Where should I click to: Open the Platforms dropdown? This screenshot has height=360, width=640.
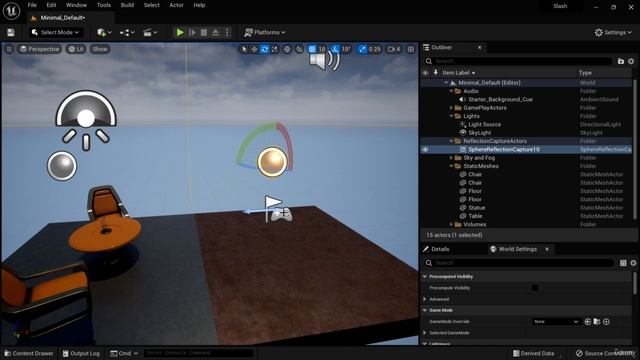pos(264,32)
